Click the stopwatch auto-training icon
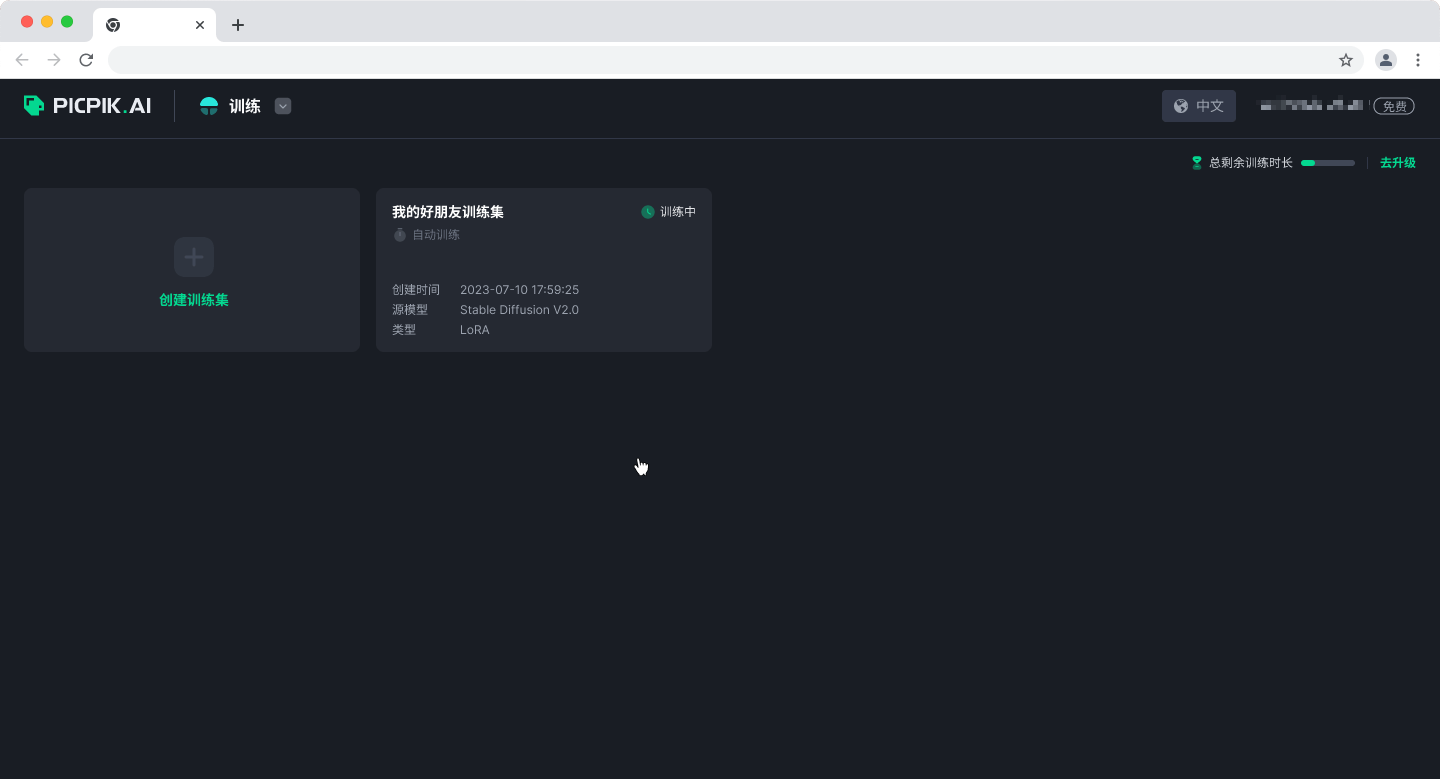Screen dimensions: 1440x779 pyautogui.click(x=400, y=235)
